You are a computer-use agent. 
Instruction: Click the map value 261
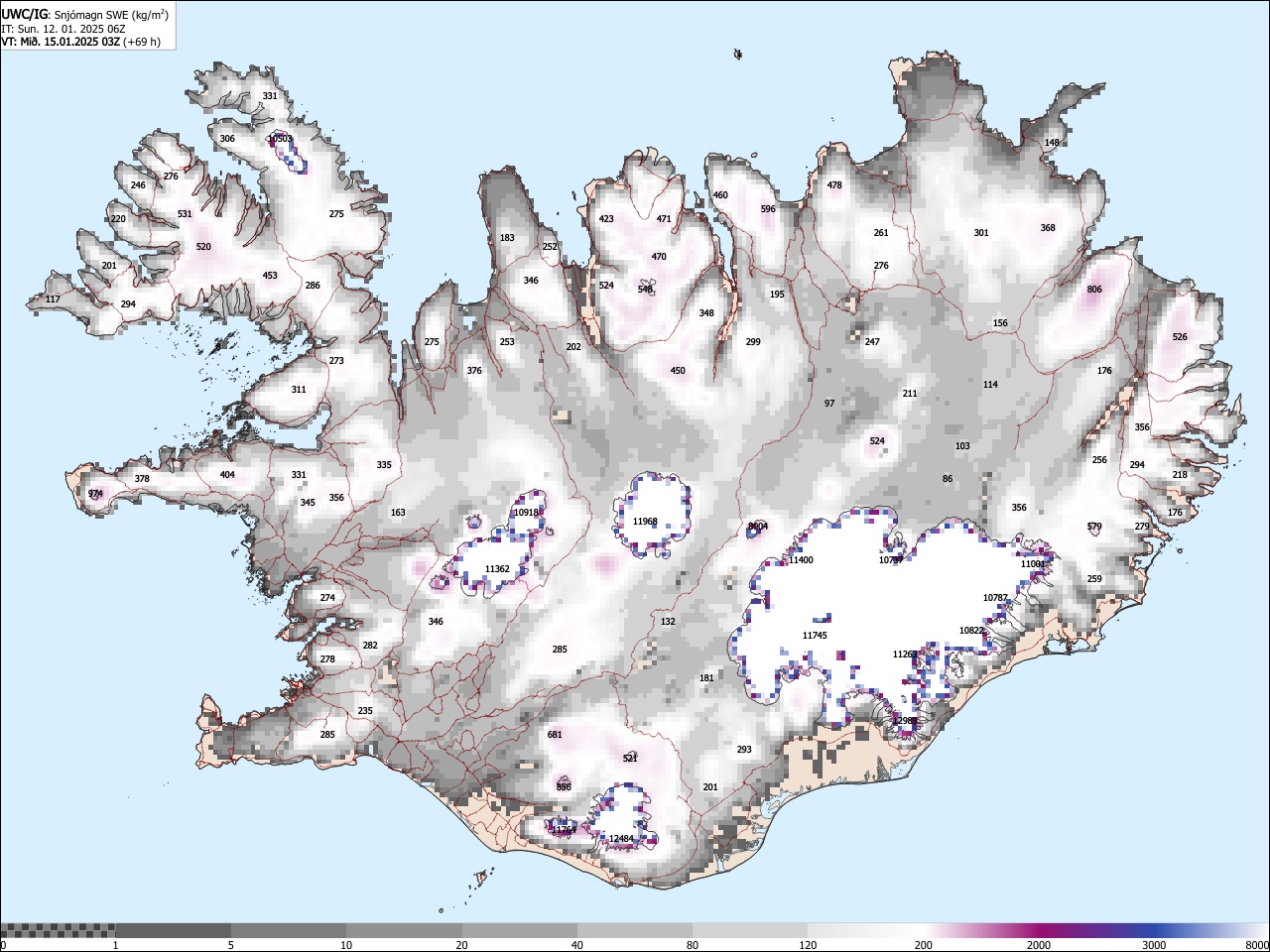point(881,233)
